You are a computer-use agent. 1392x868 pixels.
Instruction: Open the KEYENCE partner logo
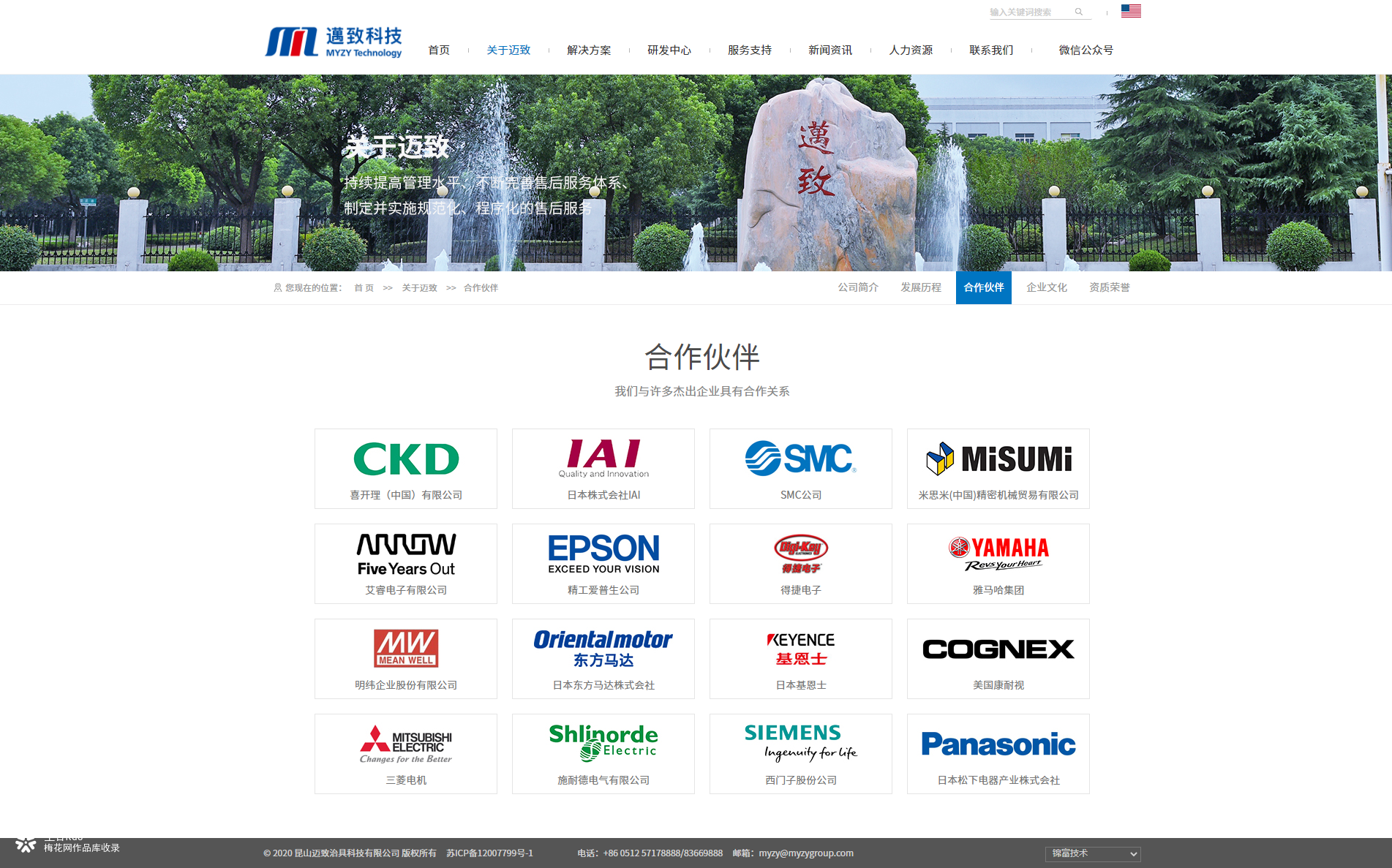(801, 649)
